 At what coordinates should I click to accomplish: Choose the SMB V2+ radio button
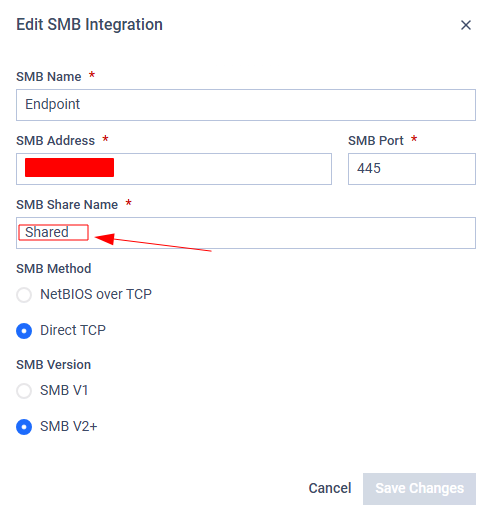coord(24,427)
